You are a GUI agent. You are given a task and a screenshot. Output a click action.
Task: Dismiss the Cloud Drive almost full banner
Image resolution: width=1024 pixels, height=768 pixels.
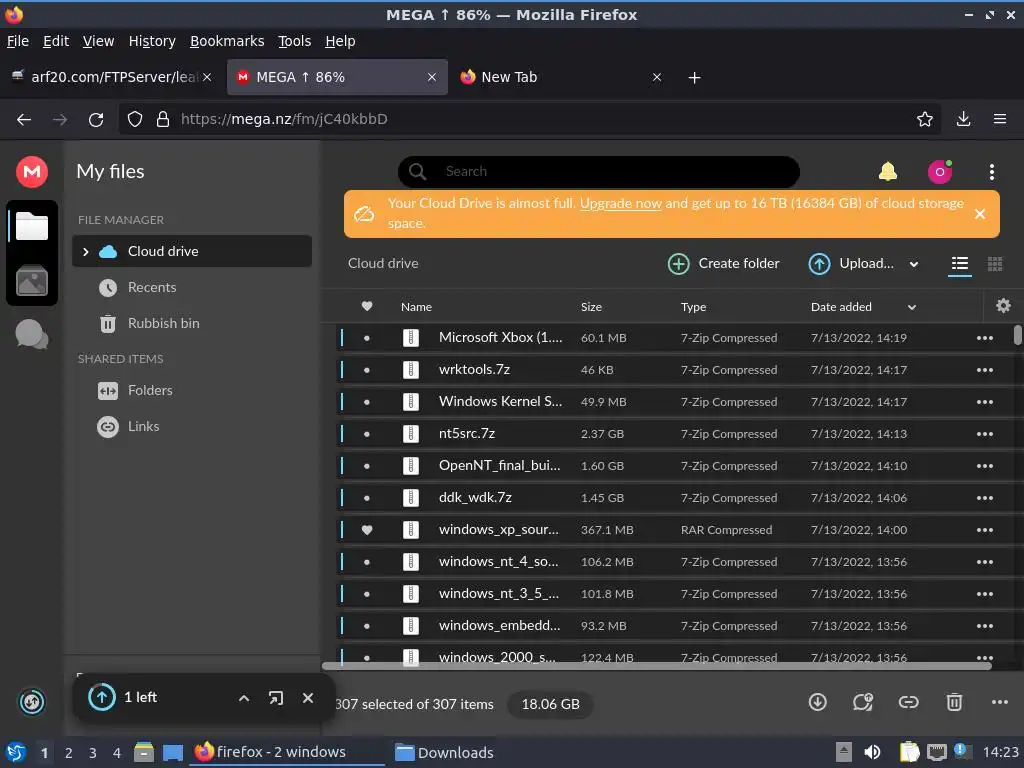click(x=980, y=214)
